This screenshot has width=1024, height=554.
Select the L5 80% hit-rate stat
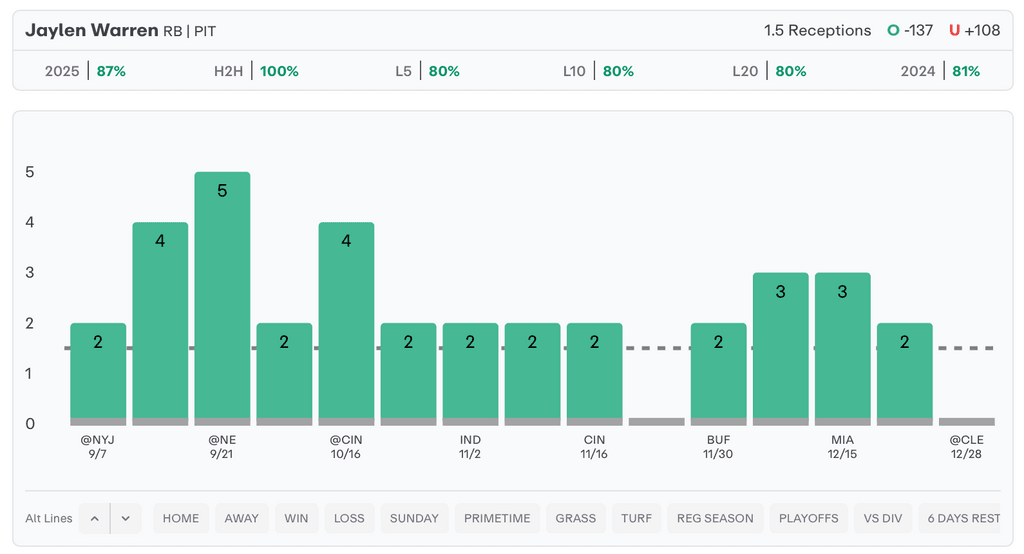(x=427, y=71)
